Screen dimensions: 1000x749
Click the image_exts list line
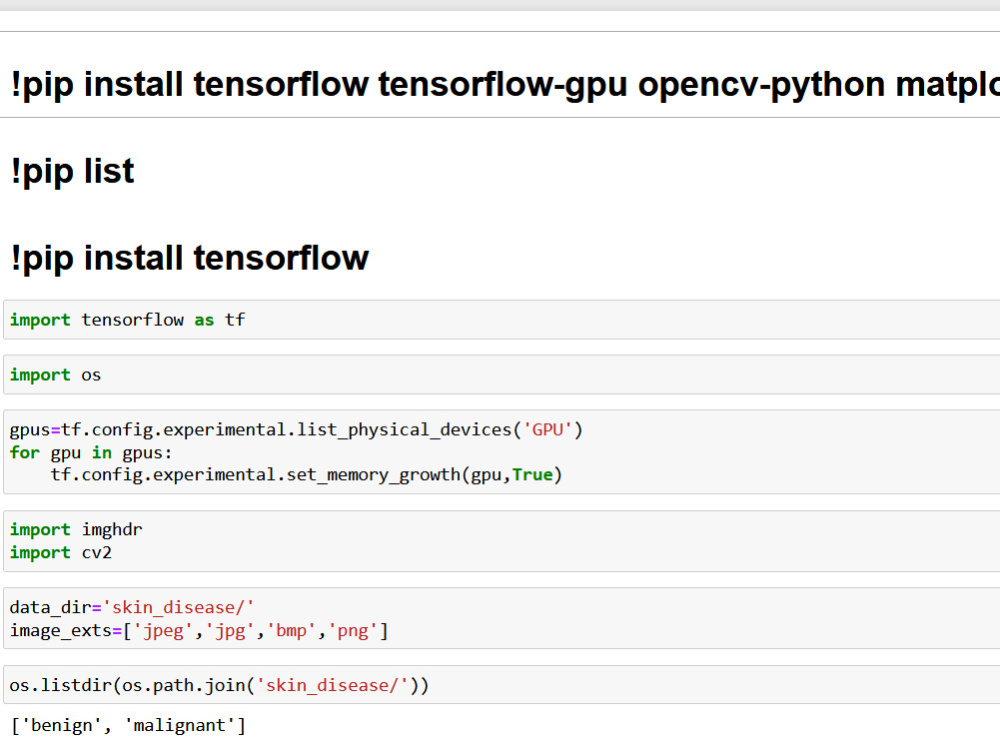pyautogui.click(x=199, y=631)
